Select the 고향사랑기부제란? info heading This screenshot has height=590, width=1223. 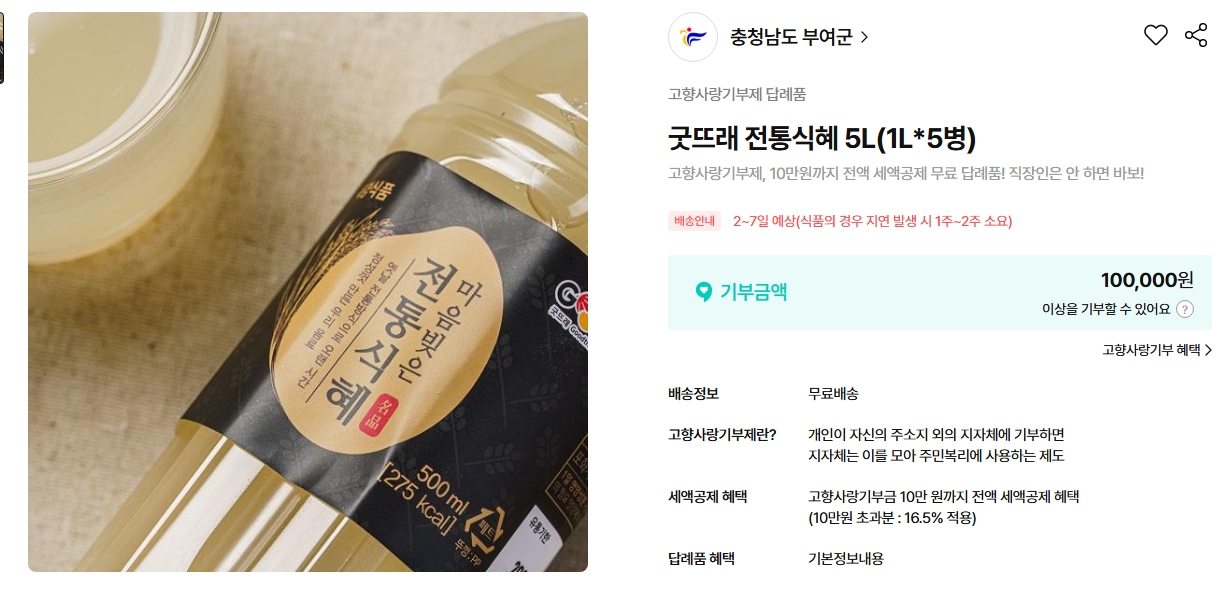(722, 434)
